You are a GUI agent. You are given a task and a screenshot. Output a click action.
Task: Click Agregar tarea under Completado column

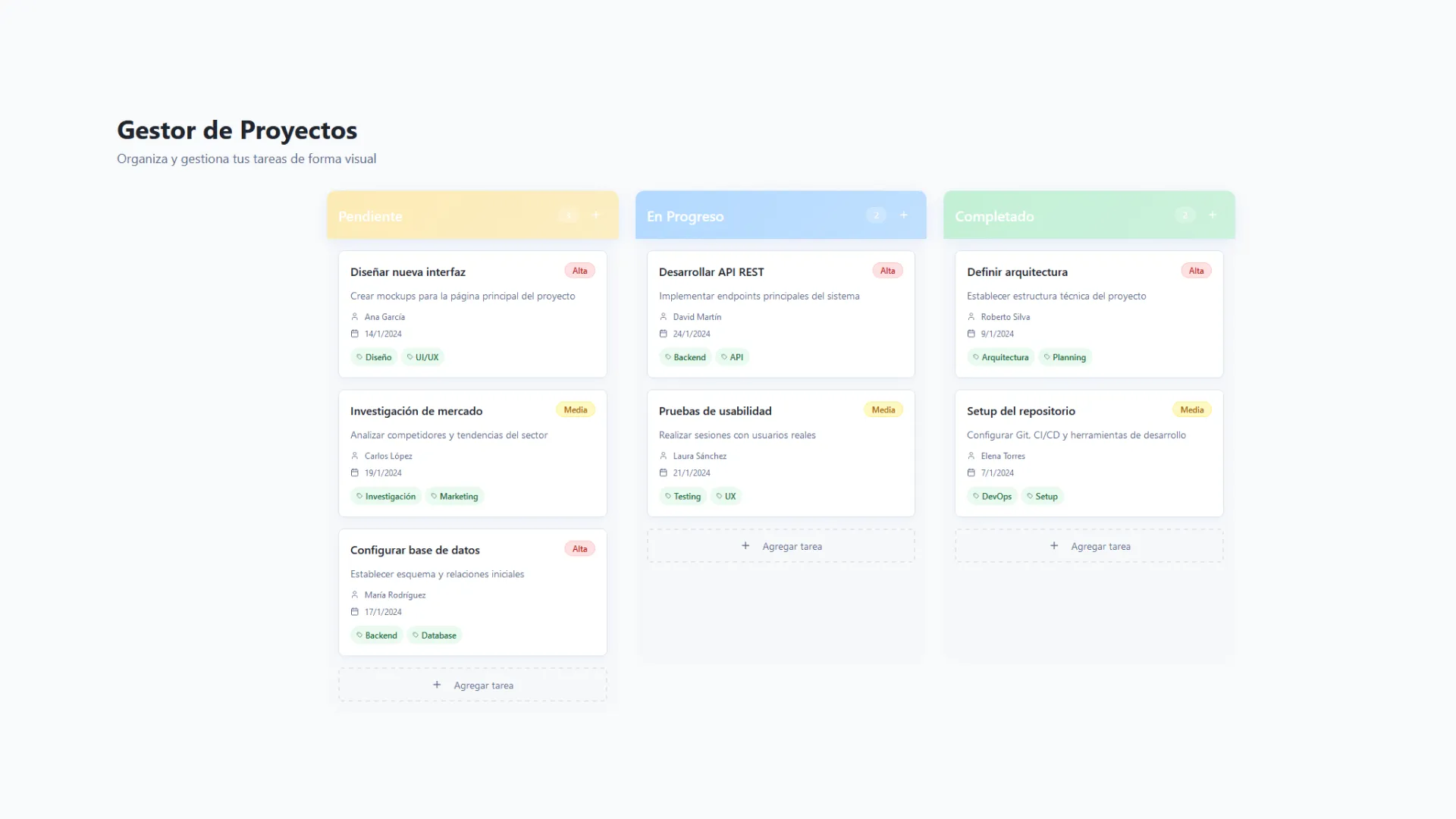coord(1089,546)
